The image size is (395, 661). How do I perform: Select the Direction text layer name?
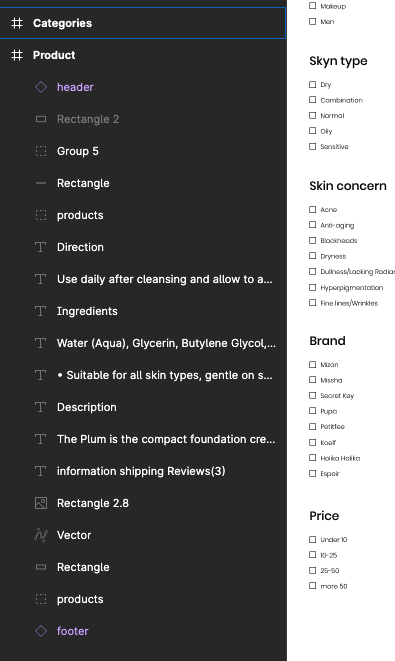80,247
